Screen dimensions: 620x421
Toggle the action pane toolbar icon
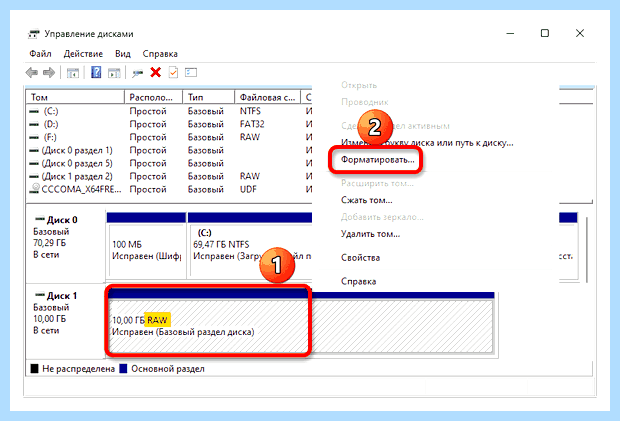(114, 73)
